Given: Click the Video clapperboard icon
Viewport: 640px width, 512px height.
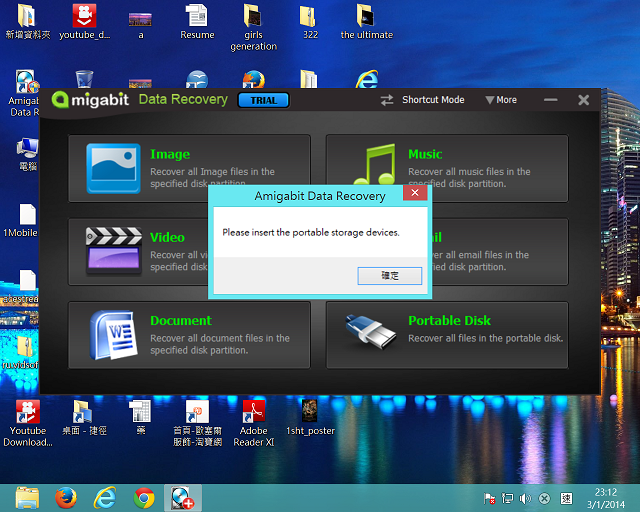Looking at the screenshot, I should (114, 252).
